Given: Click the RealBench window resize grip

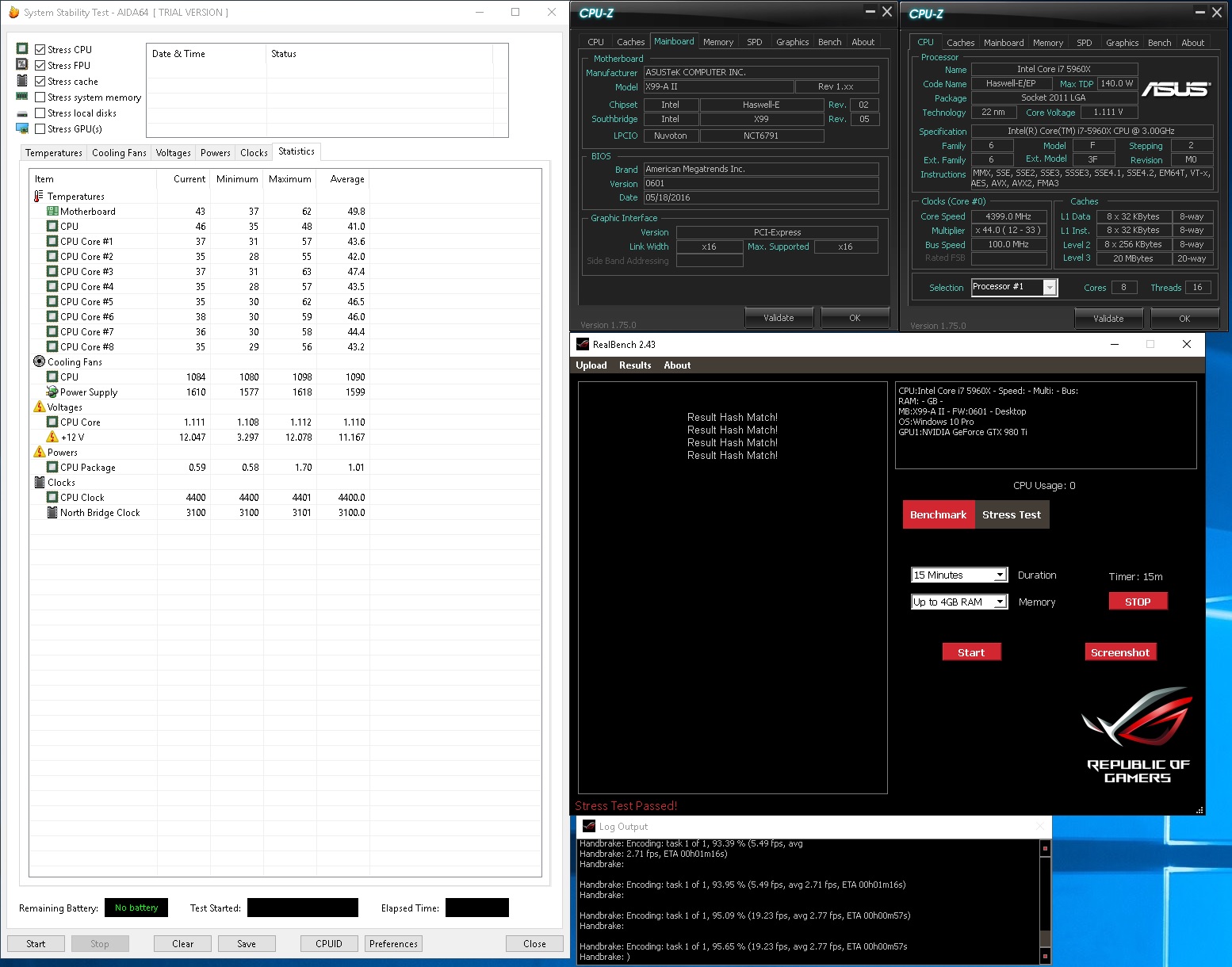Looking at the screenshot, I should click(1199, 810).
